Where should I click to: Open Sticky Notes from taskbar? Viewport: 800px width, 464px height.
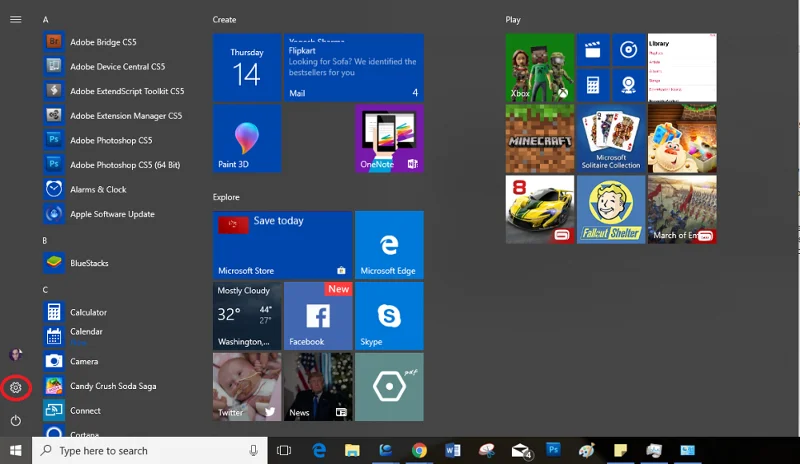tap(620, 450)
